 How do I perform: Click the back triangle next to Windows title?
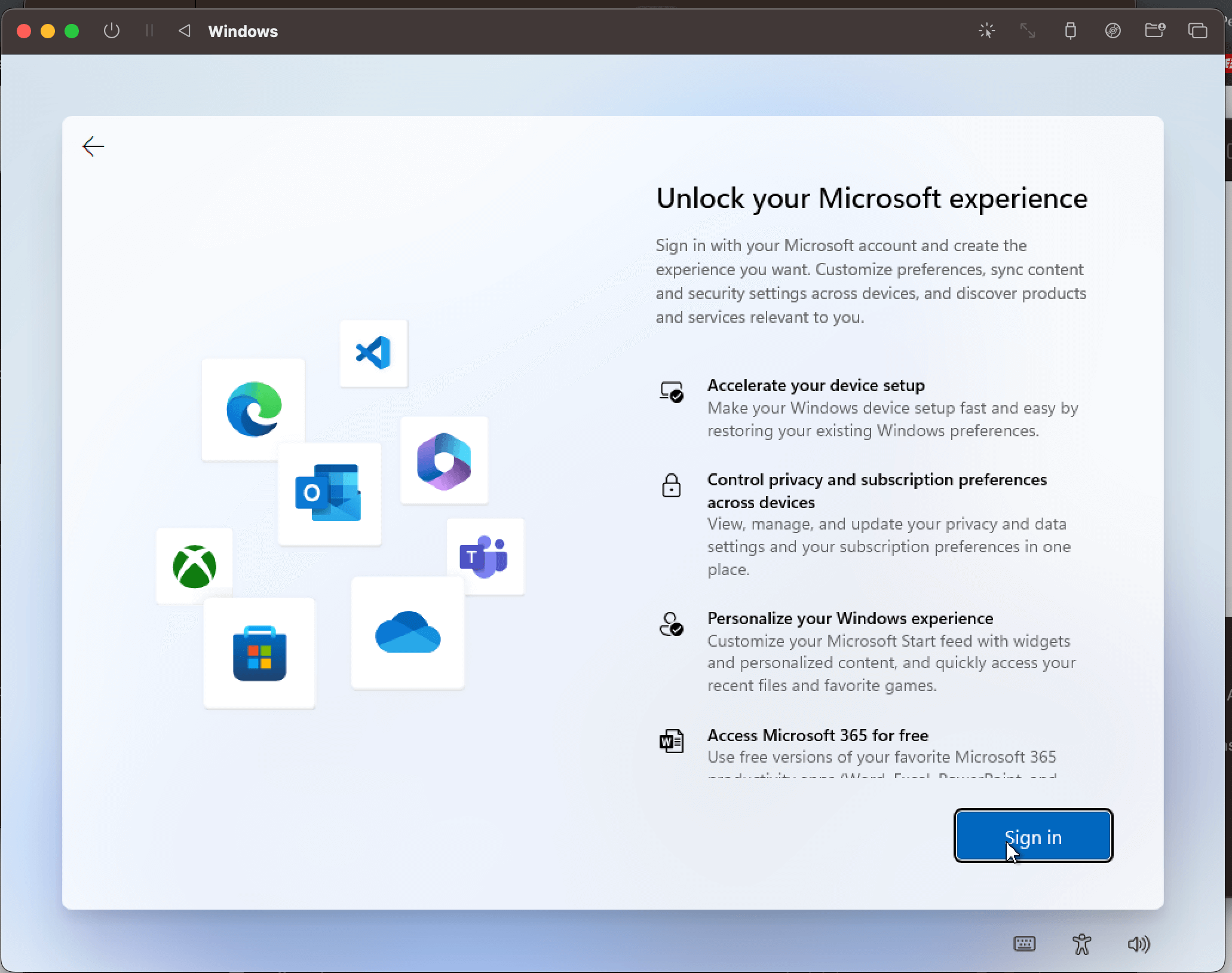click(x=185, y=30)
